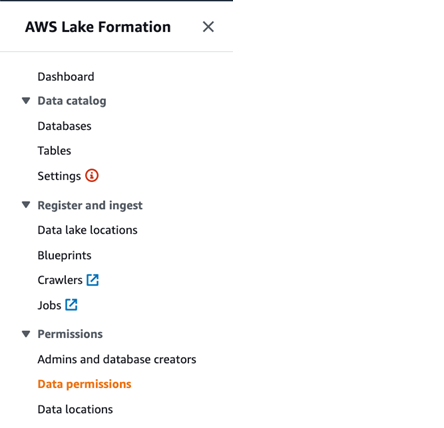Screen dimensions: 444x428
Task: Open the Tables page
Action: (x=54, y=151)
